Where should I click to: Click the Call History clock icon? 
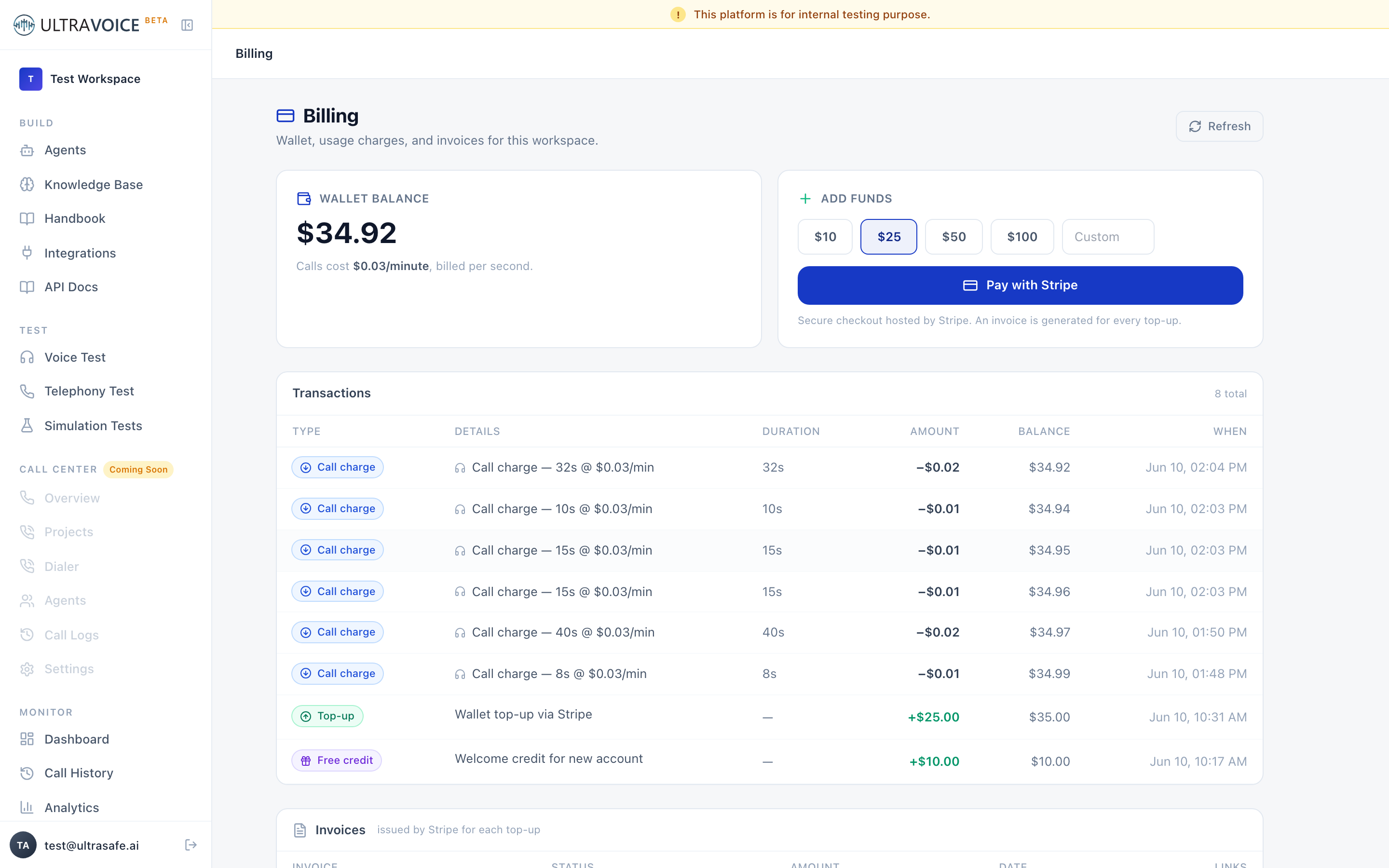click(27, 773)
